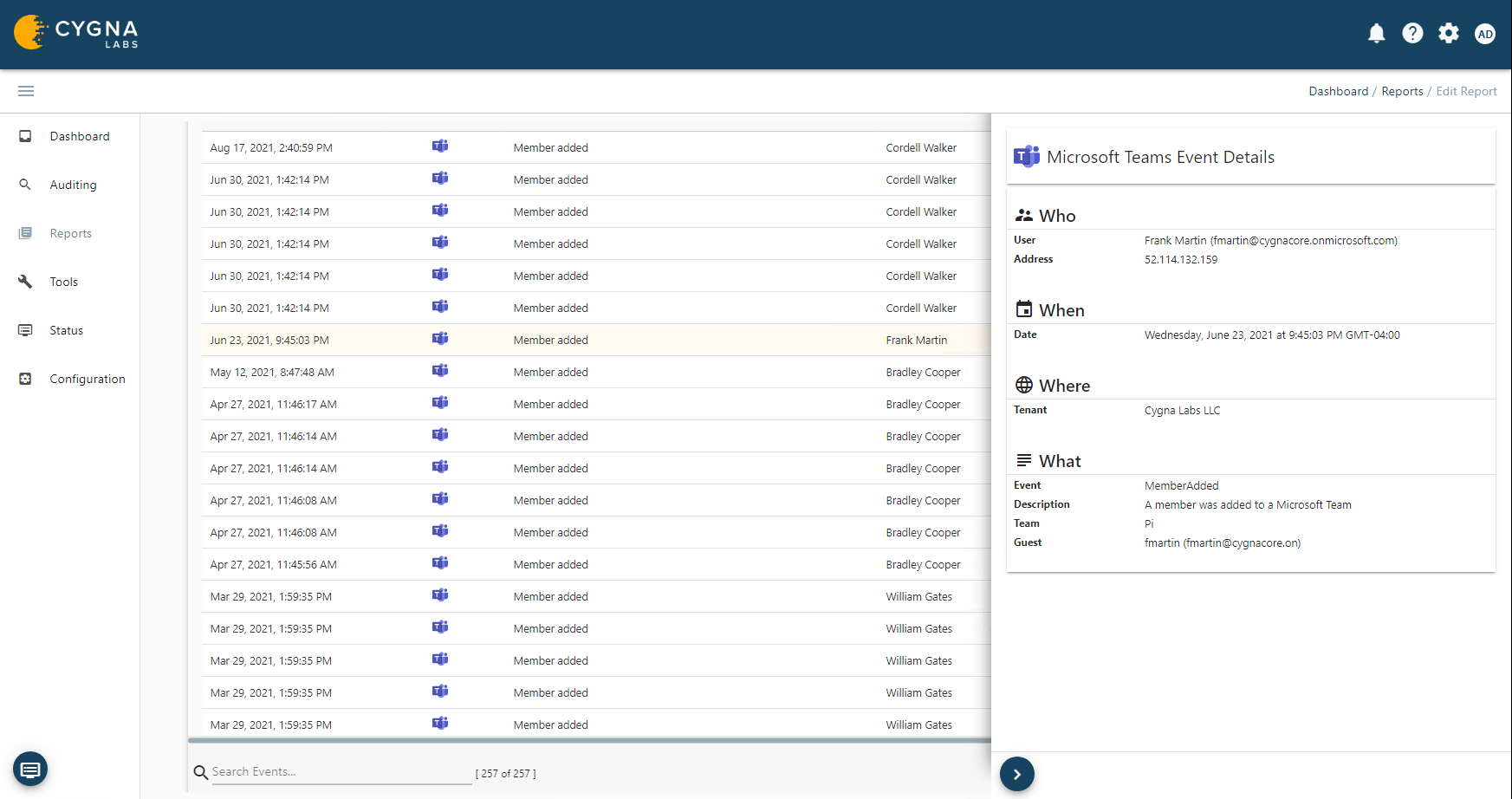Select the May 12, 2021, 8:47:48 AM event
Viewport: 1512px width, 799px height.
click(596, 372)
